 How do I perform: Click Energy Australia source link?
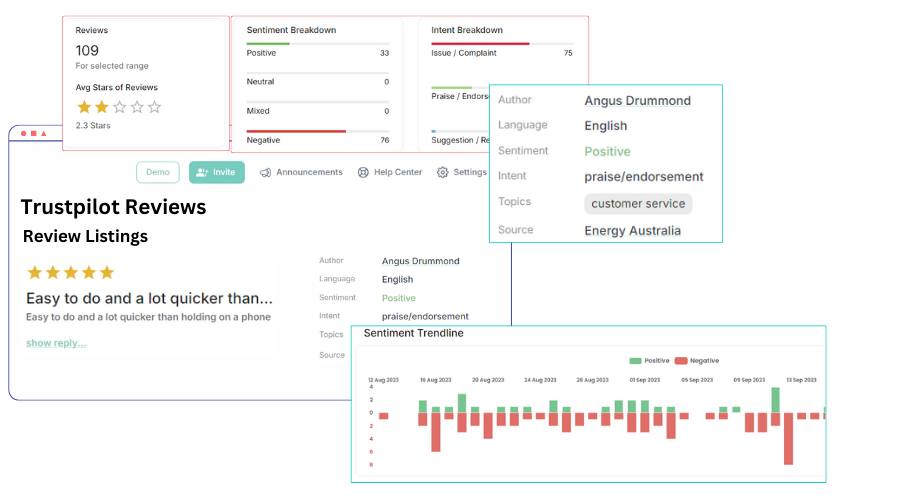(x=633, y=231)
